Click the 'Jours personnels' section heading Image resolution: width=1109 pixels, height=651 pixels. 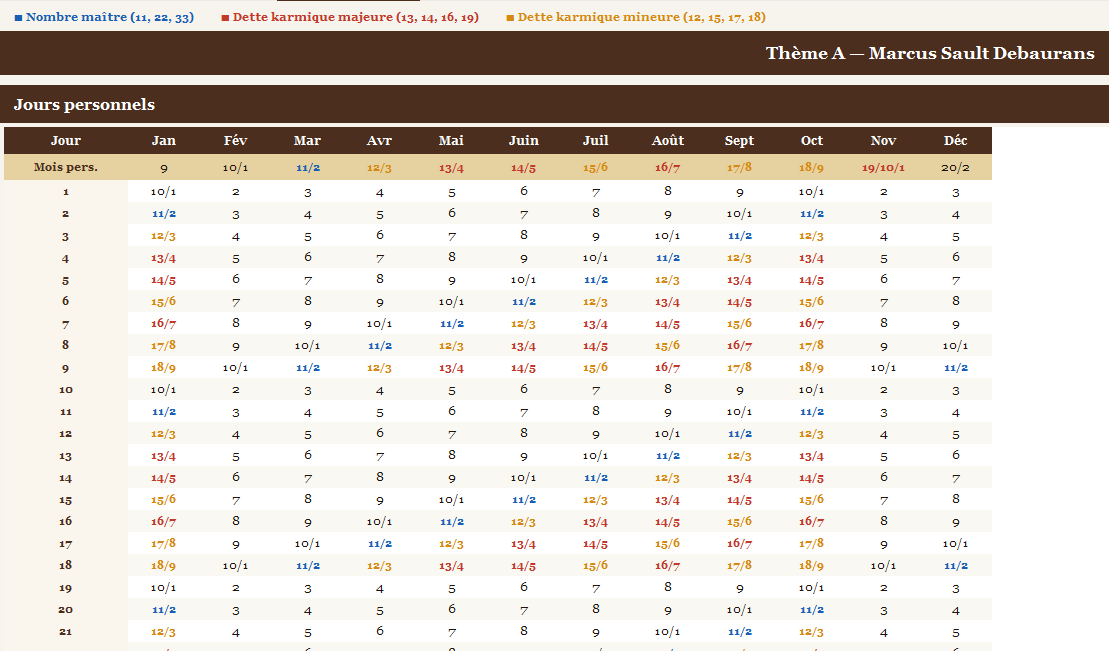[x=84, y=105]
